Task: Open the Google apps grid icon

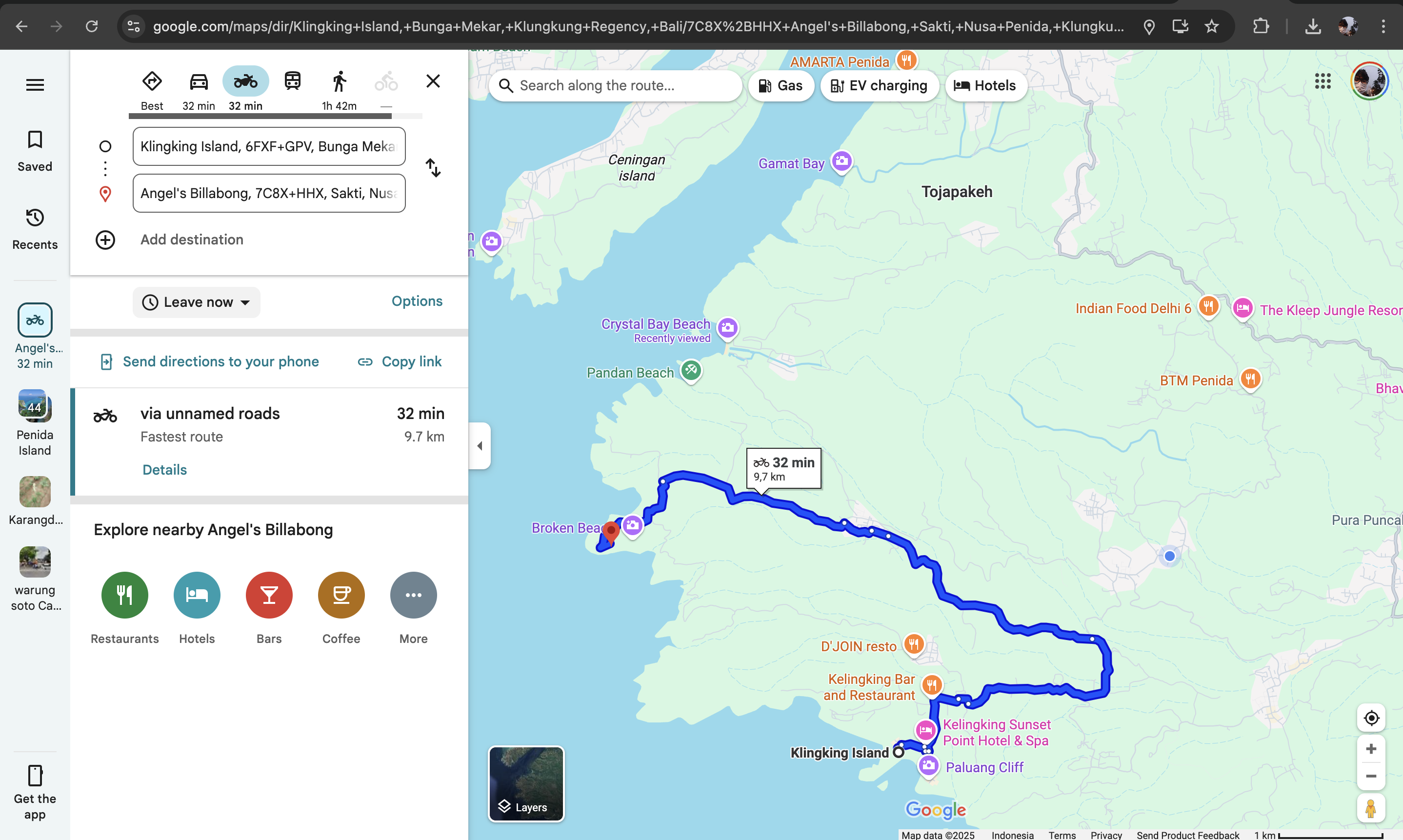Action: pyautogui.click(x=1323, y=82)
